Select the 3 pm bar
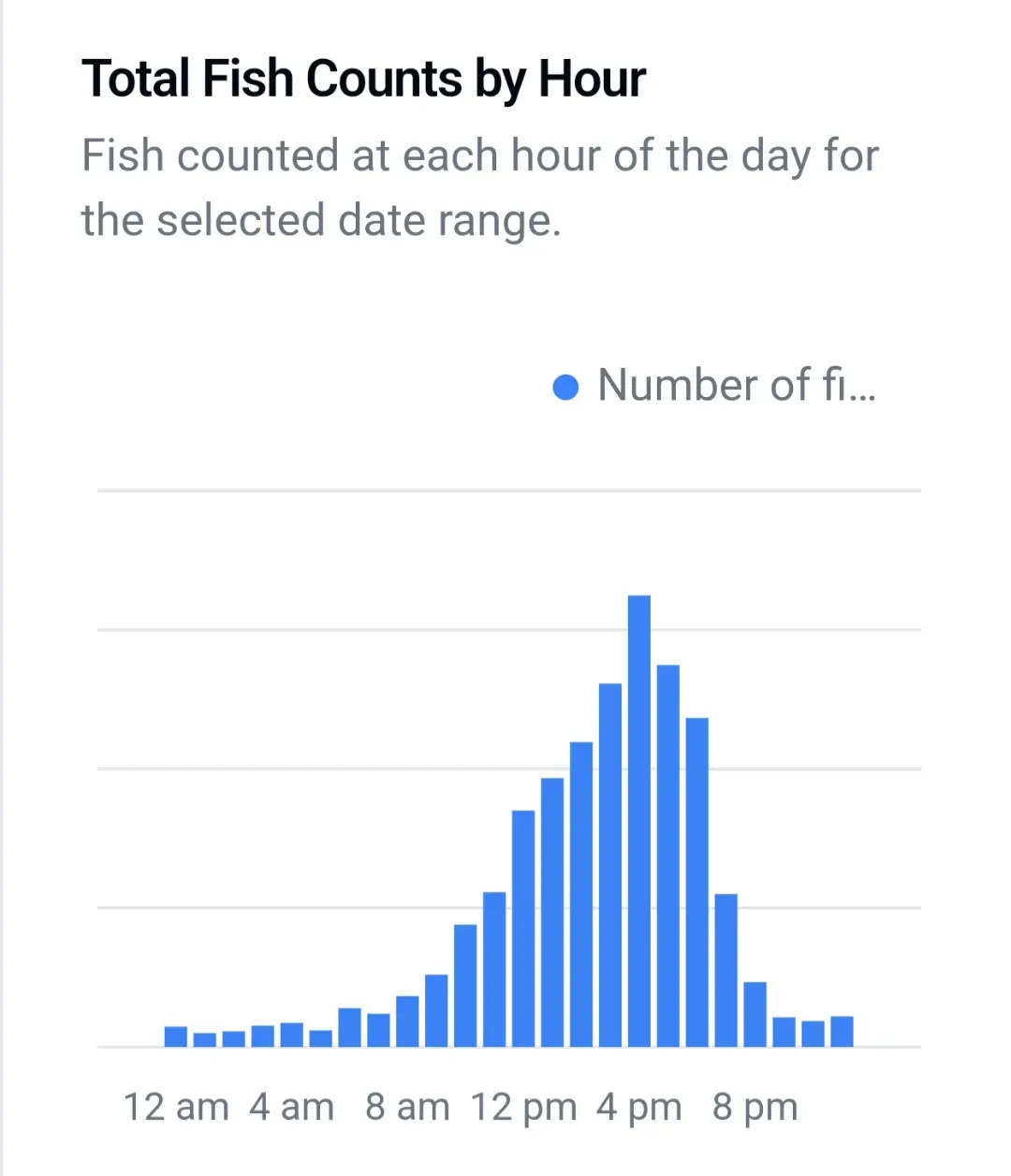1011x1176 pixels. click(x=610, y=864)
